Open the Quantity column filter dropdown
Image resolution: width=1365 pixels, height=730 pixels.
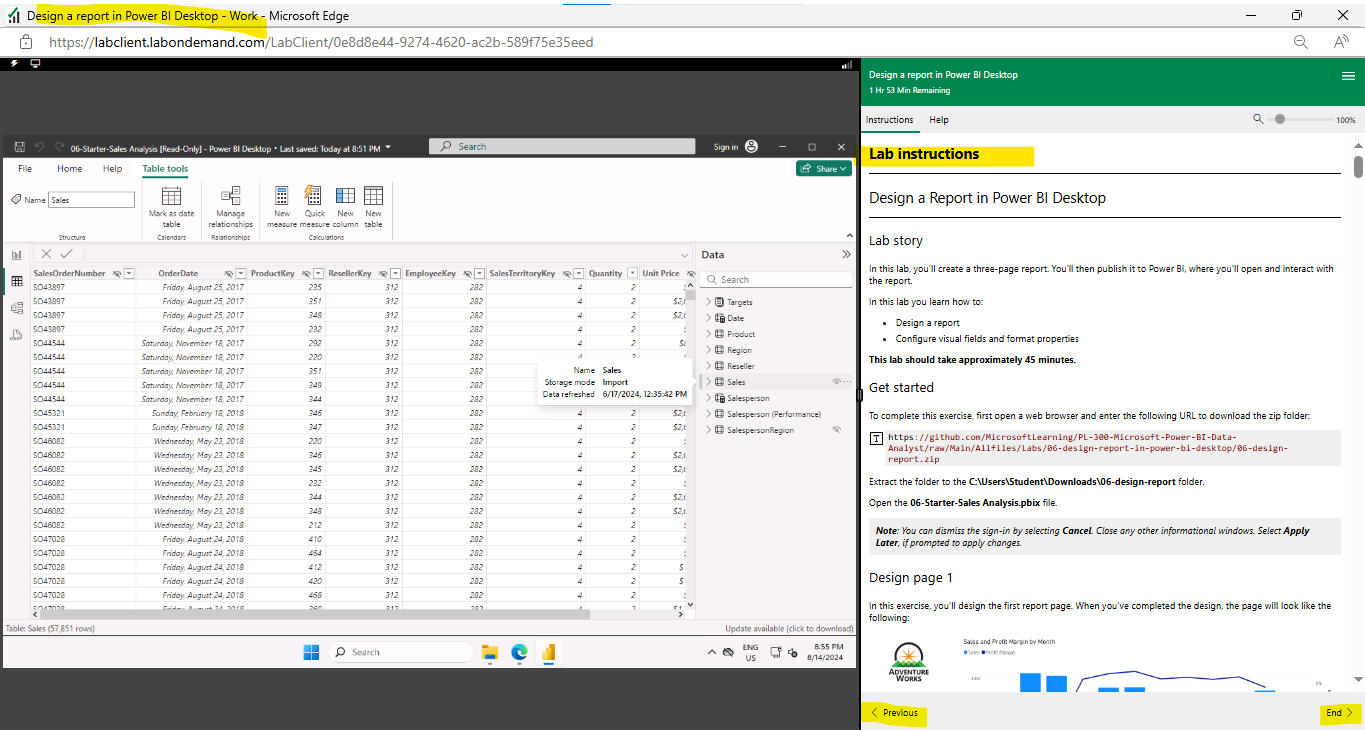point(631,273)
